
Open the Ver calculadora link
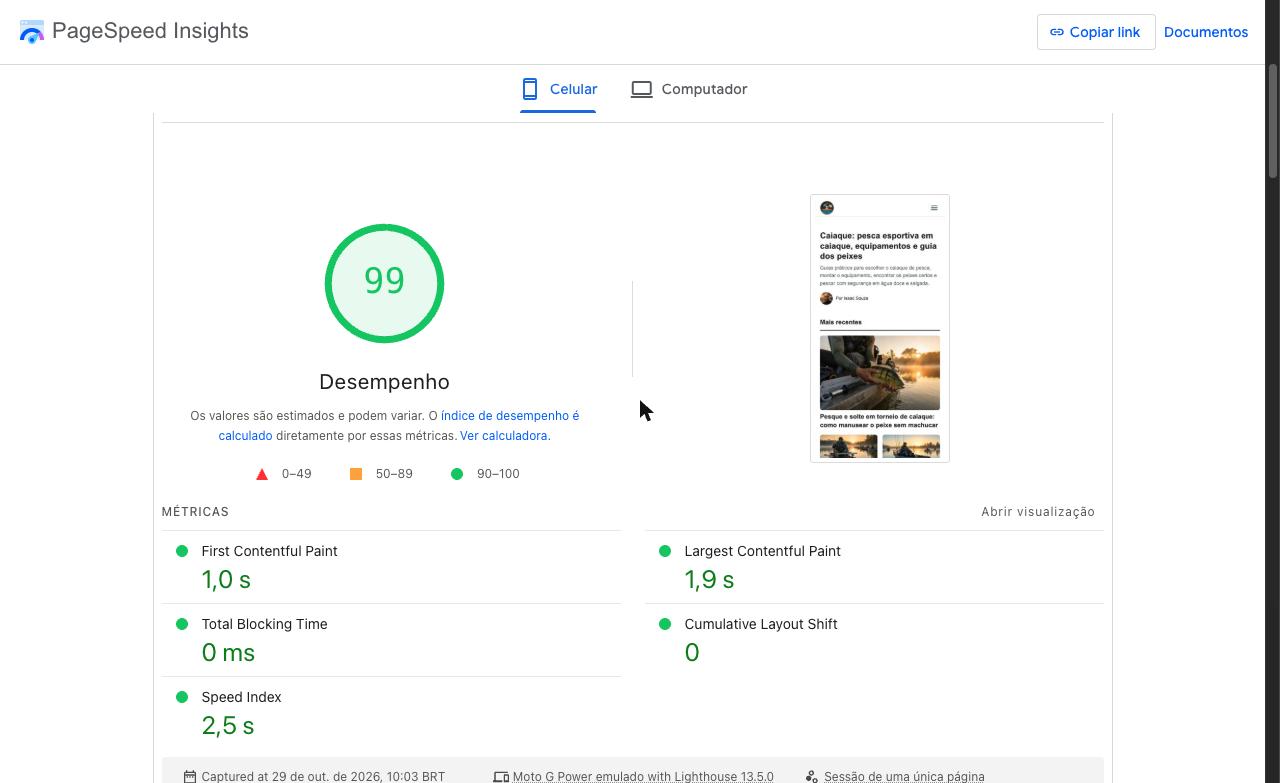click(x=505, y=436)
